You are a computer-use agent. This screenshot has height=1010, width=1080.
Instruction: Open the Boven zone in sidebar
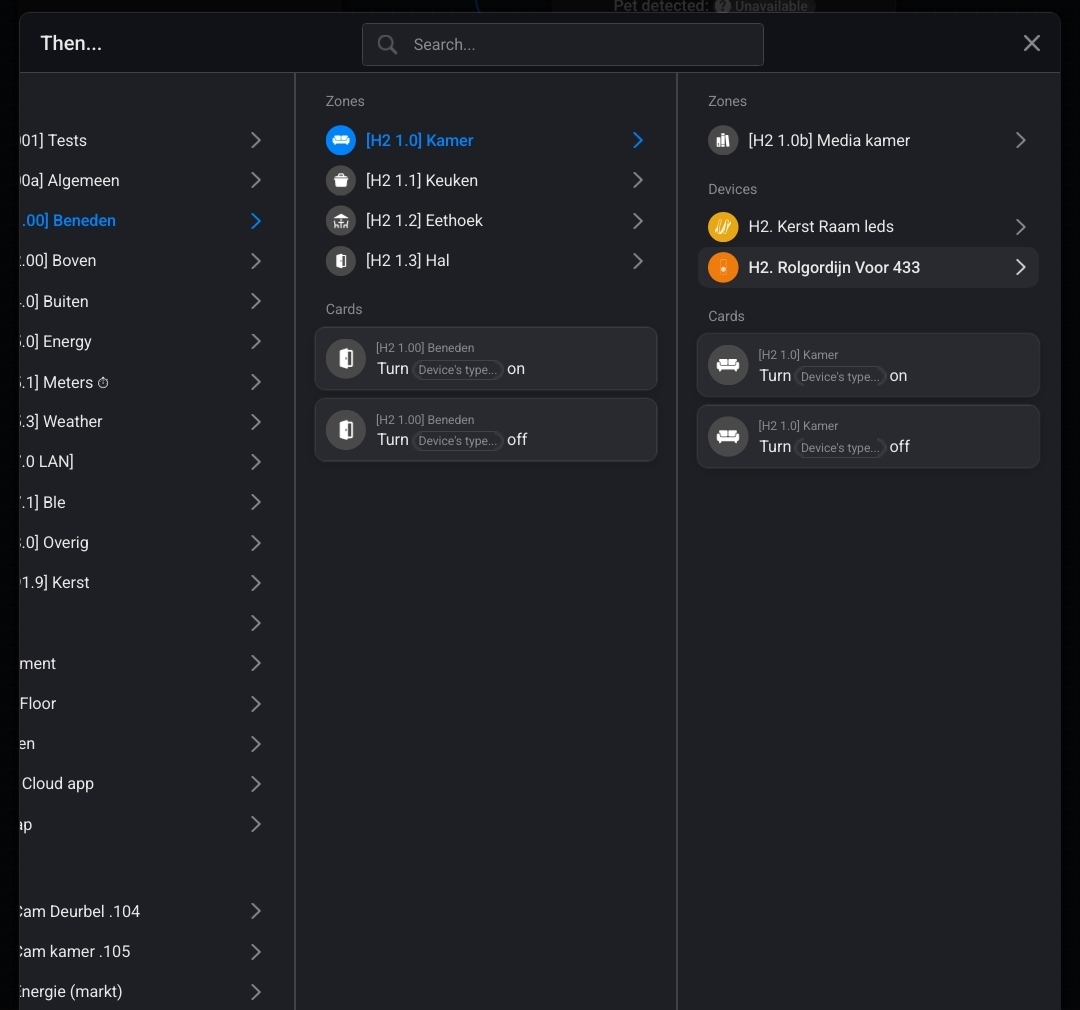pyautogui.click(x=140, y=261)
